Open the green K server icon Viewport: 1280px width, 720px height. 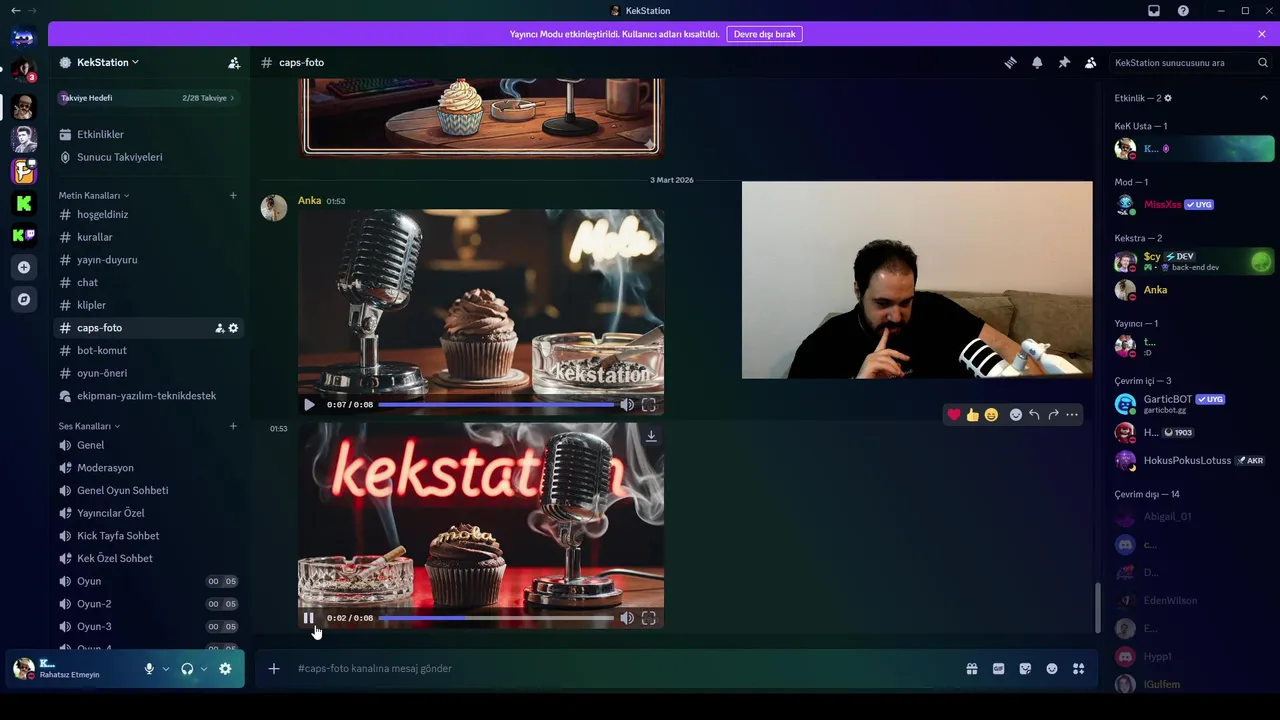(x=24, y=203)
